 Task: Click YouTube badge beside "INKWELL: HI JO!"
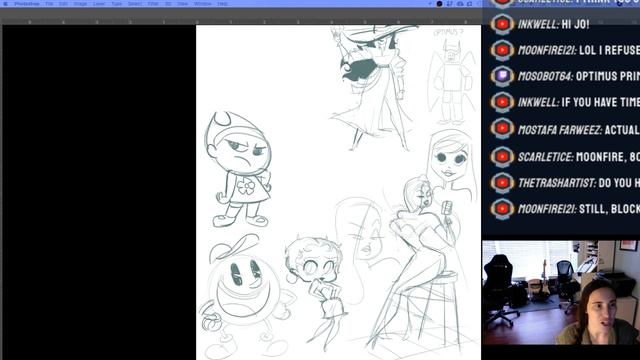click(502, 24)
